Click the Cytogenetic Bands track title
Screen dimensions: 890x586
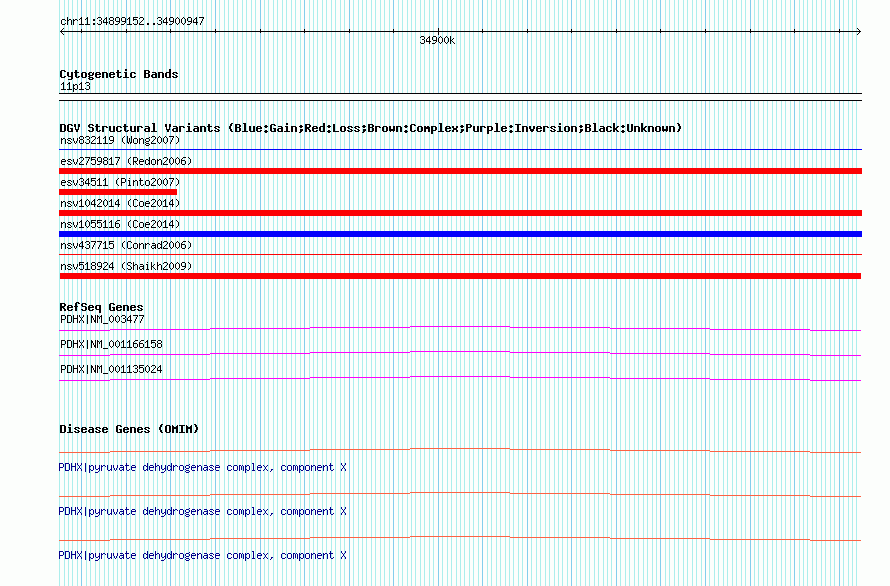click(119, 74)
